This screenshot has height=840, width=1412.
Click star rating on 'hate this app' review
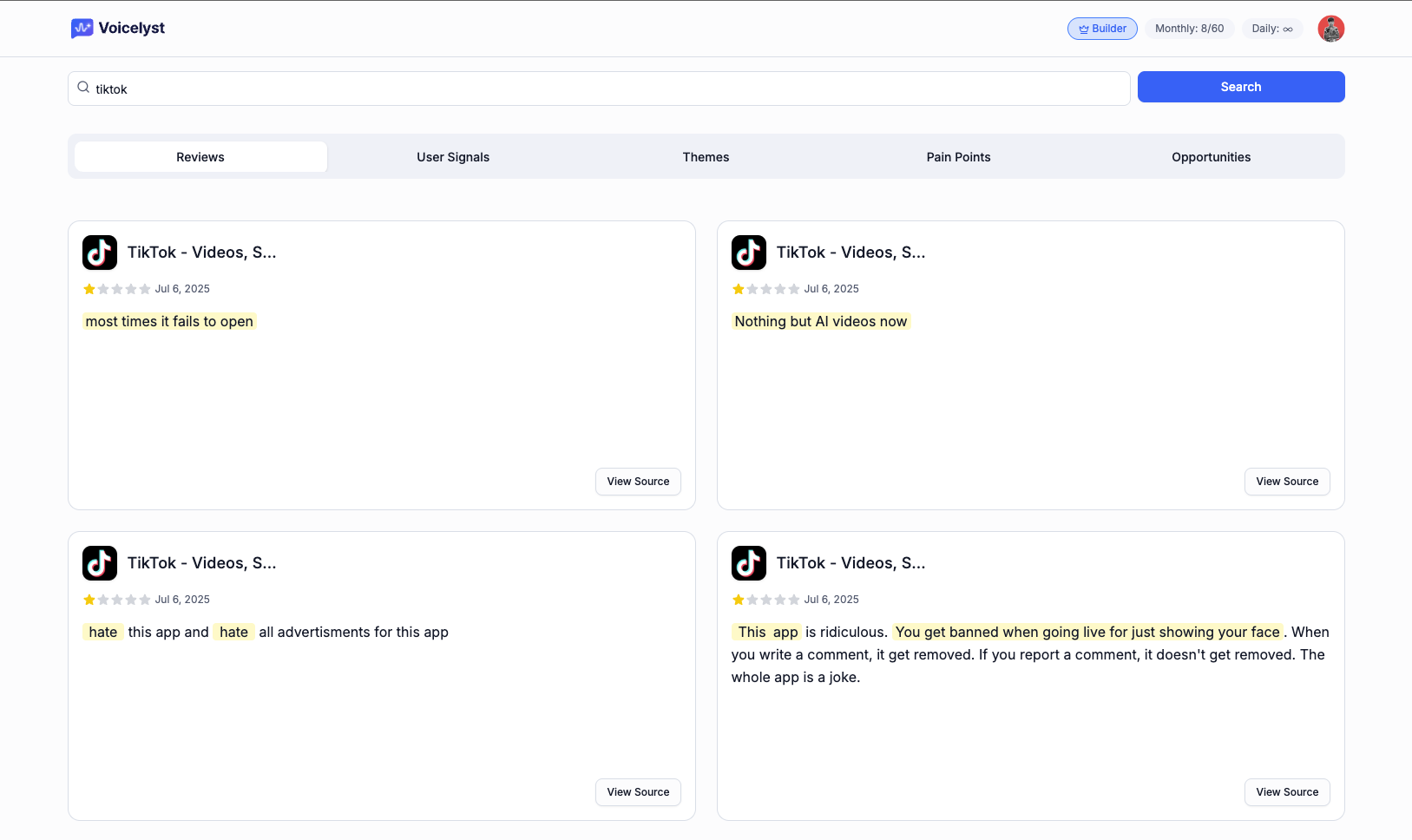click(x=117, y=600)
